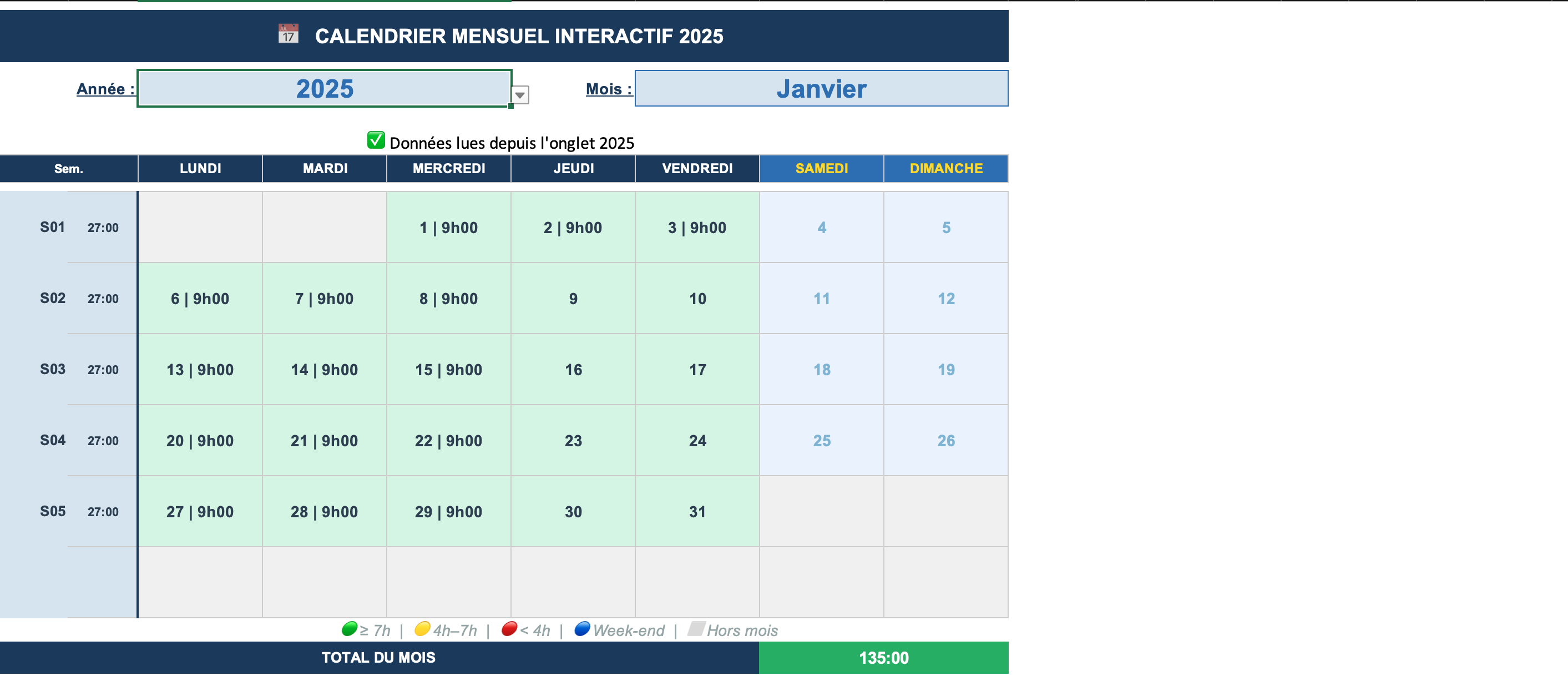Click the yellow legend dot for 4h–7h
The image size is (1568, 676).
[422, 629]
